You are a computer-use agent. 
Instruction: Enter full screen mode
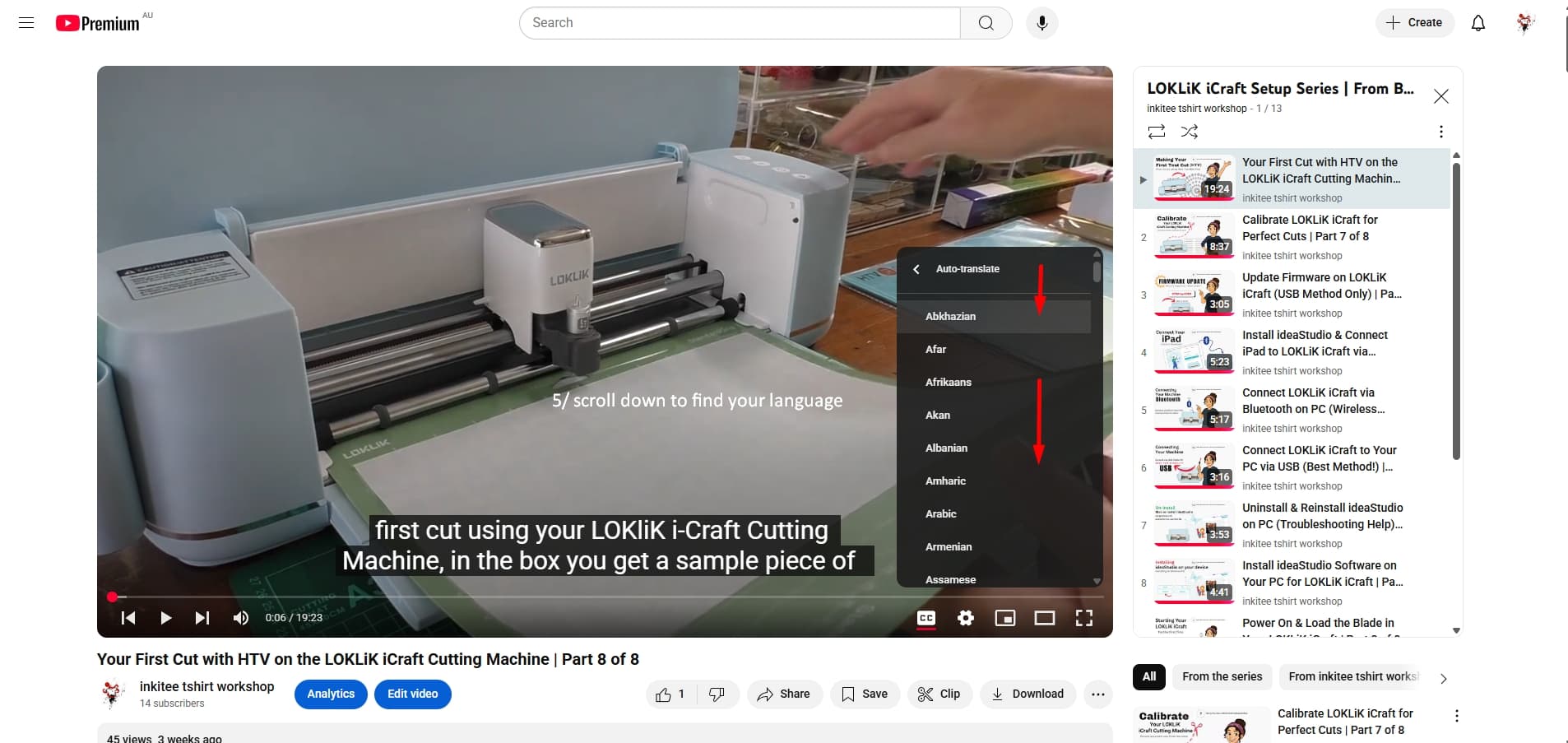click(1084, 618)
